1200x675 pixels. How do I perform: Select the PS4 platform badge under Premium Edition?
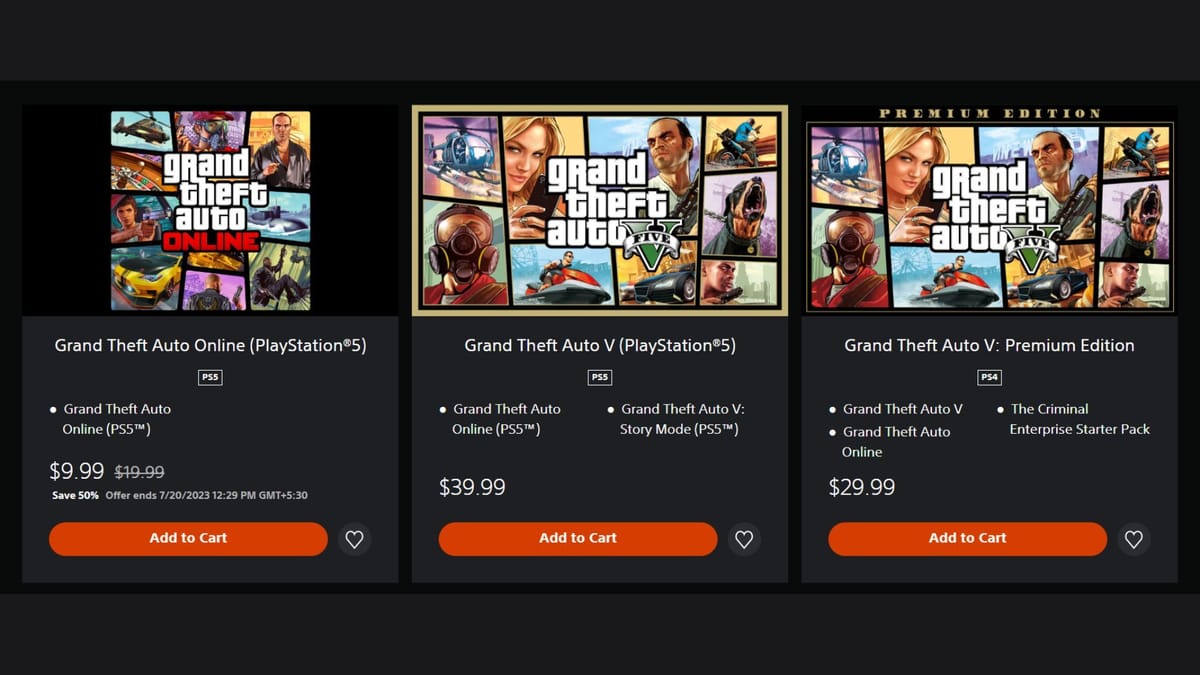tap(989, 377)
